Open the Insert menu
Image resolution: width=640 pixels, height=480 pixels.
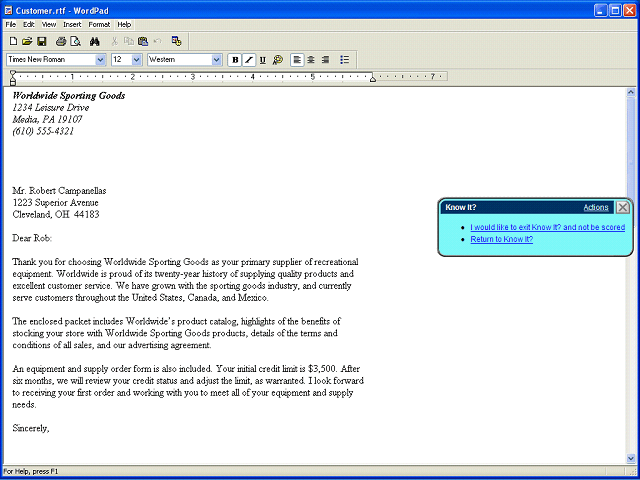point(72,24)
